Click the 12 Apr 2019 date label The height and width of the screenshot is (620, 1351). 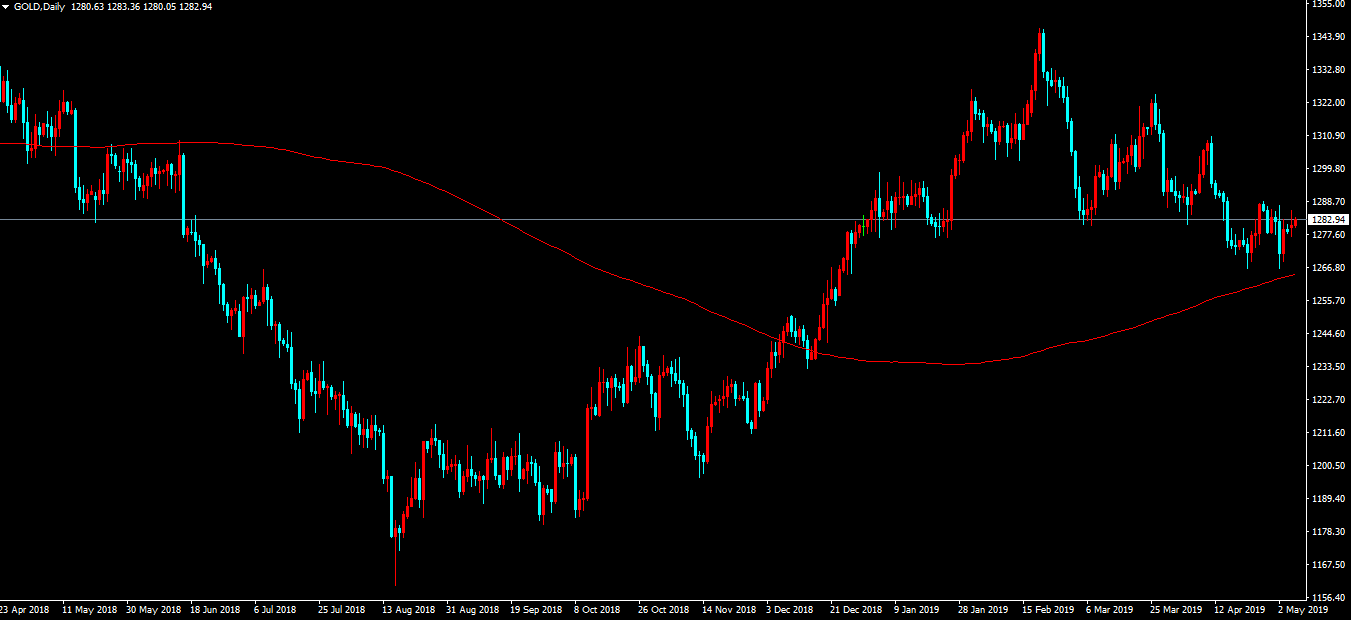click(1240, 608)
